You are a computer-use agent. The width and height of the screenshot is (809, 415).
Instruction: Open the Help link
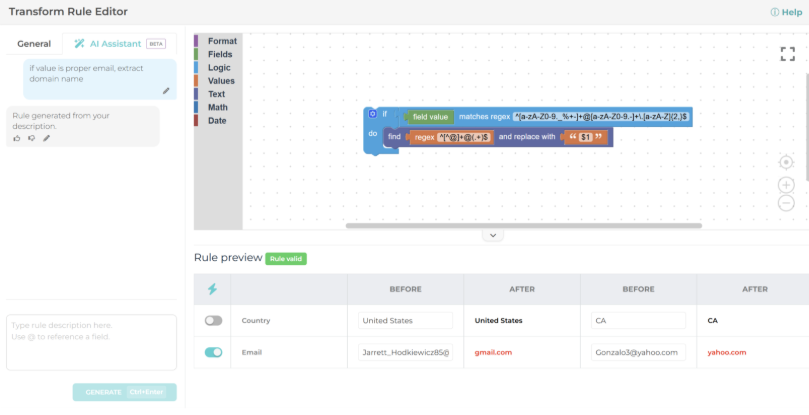(786, 12)
